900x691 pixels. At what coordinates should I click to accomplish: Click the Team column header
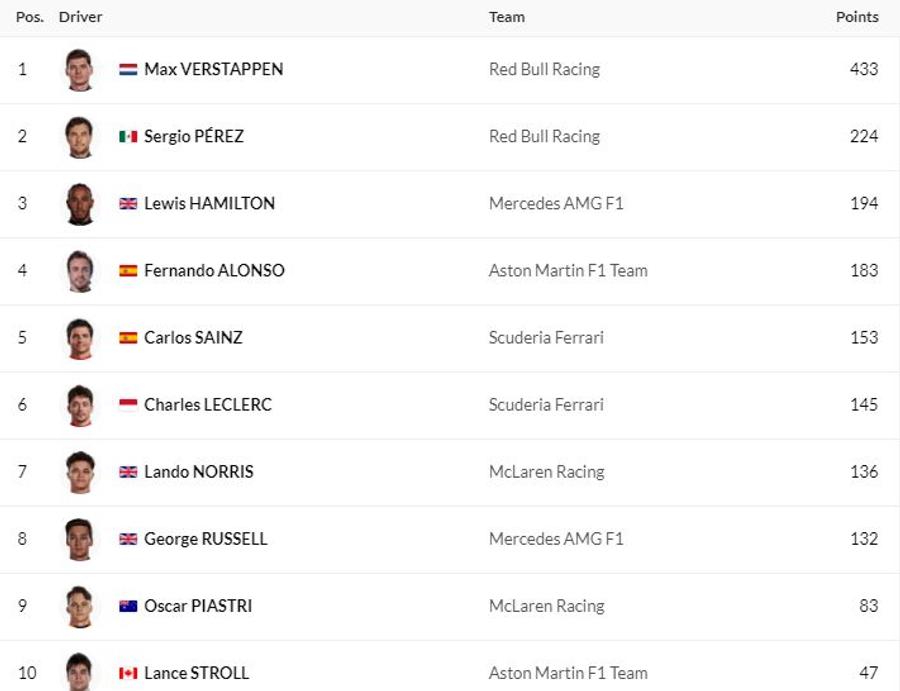(507, 17)
